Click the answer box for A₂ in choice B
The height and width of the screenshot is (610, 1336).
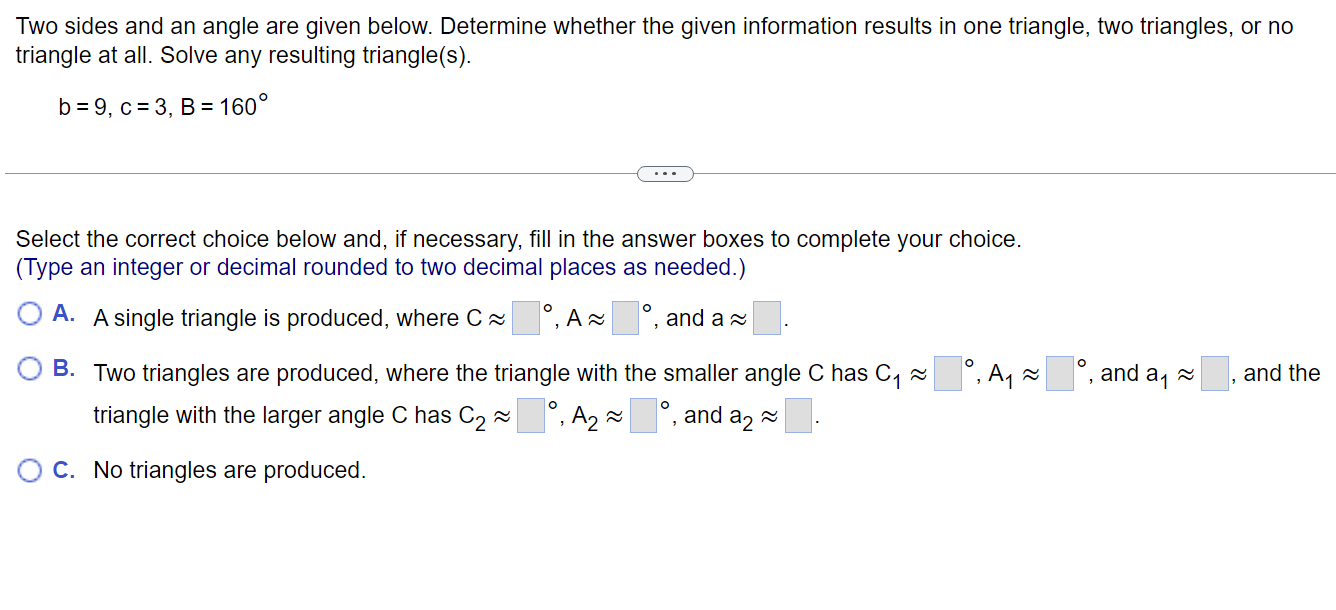[x=643, y=414]
